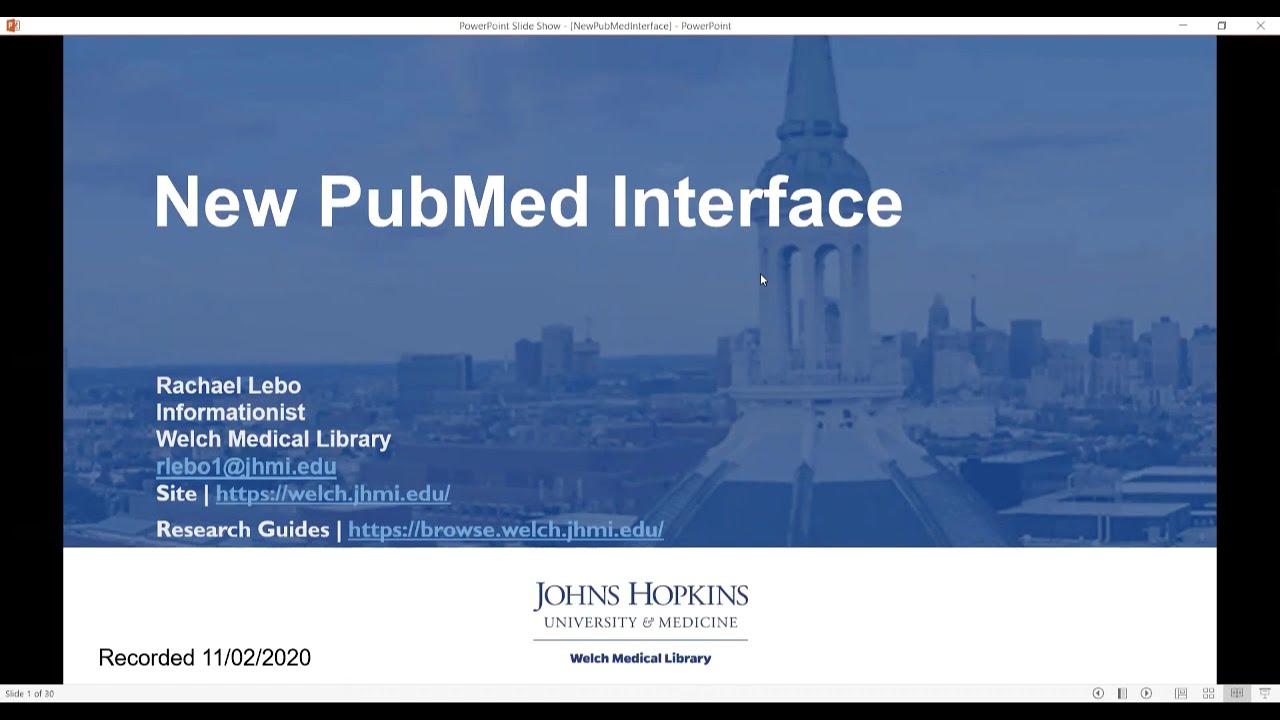Start Slide Show from the status bar
This screenshot has width=1280, height=720.
(1265, 693)
